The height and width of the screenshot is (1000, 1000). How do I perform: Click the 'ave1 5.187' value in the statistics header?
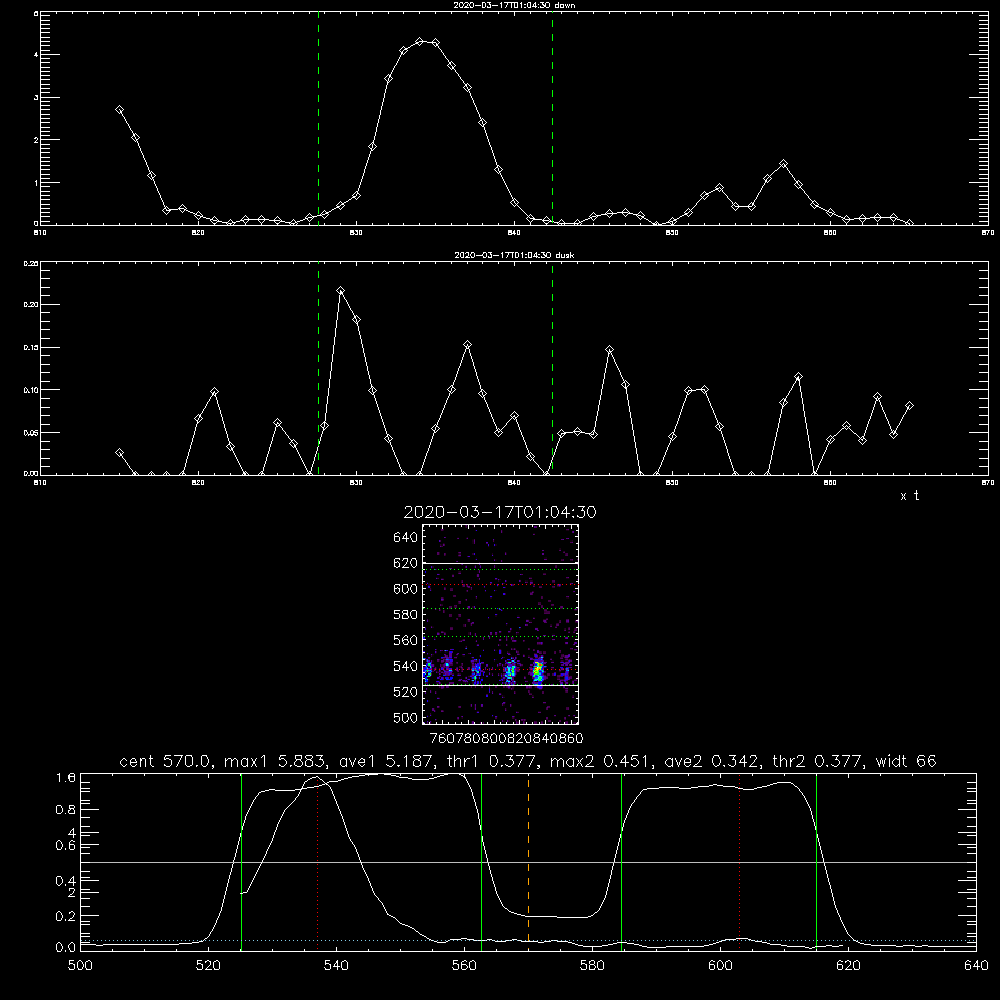click(390, 761)
